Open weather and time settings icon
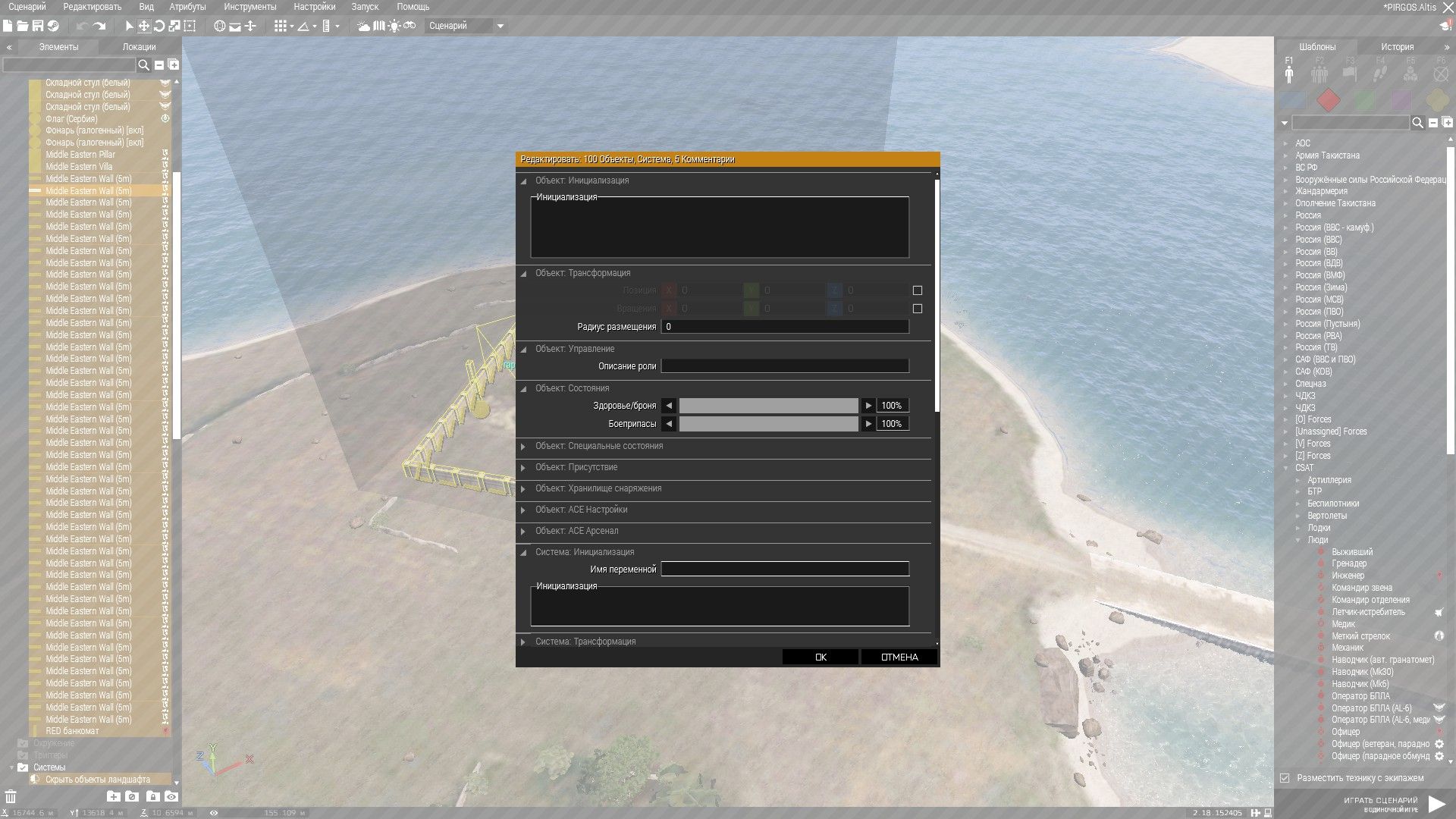Screen dimensions: 1456x819 pos(364,26)
